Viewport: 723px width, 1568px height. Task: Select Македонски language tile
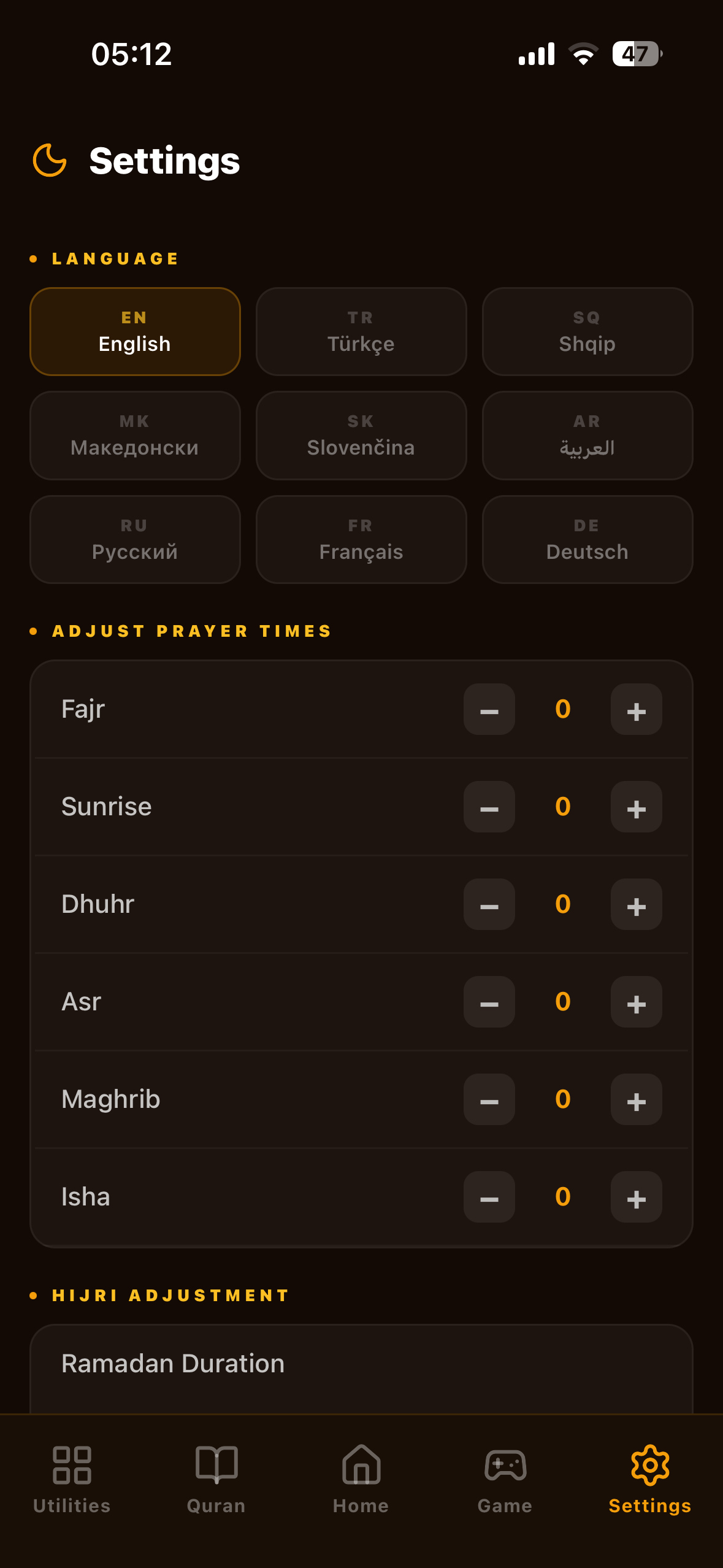click(x=135, y=436)
